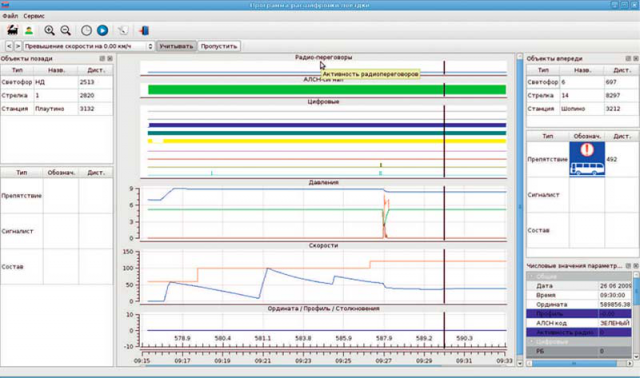Expand the Цифровые group in parameters panel
This screenshot has width=640, height=378.
[531, 342]
